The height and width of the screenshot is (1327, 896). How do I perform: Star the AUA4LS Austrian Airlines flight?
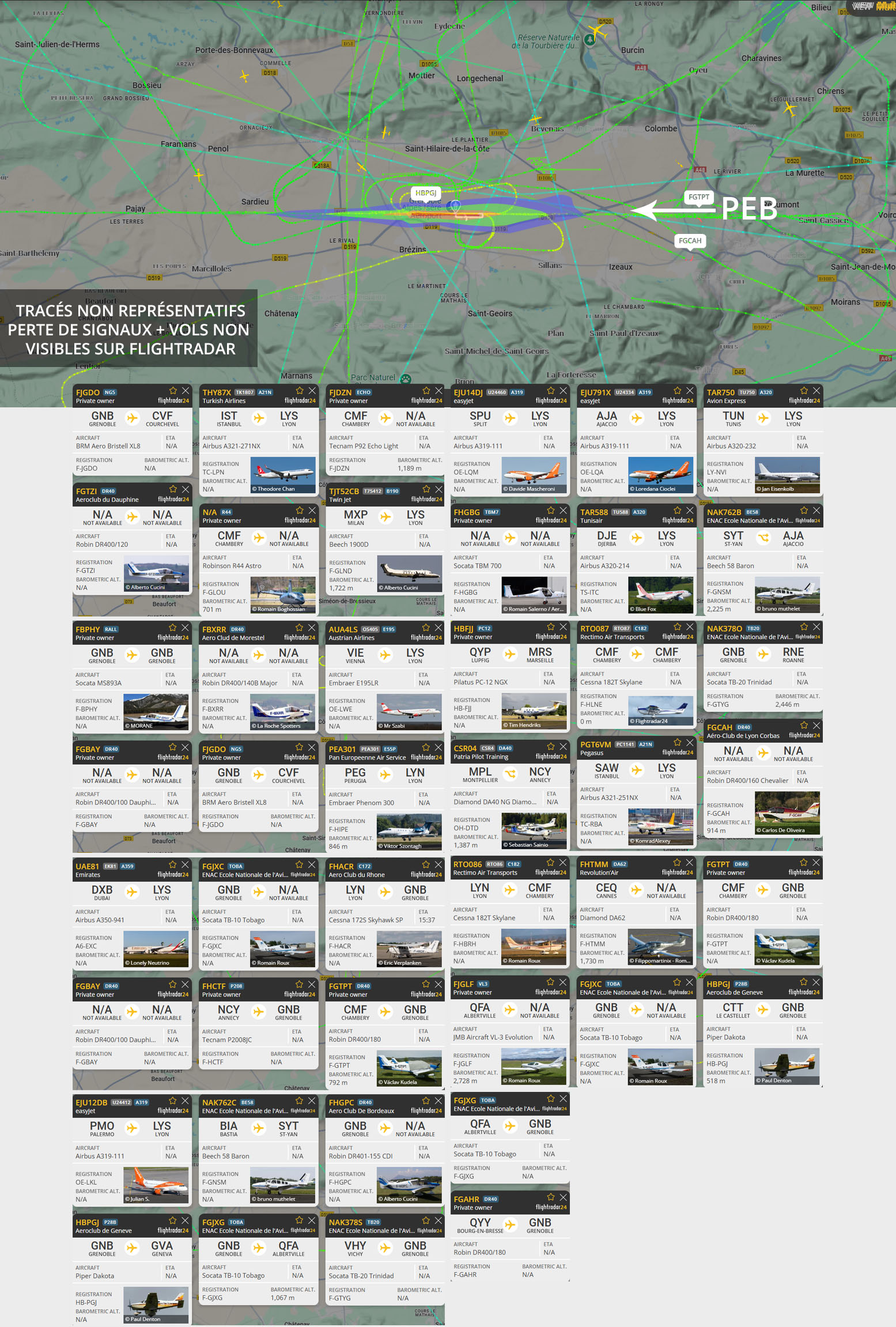click(426, 627)
